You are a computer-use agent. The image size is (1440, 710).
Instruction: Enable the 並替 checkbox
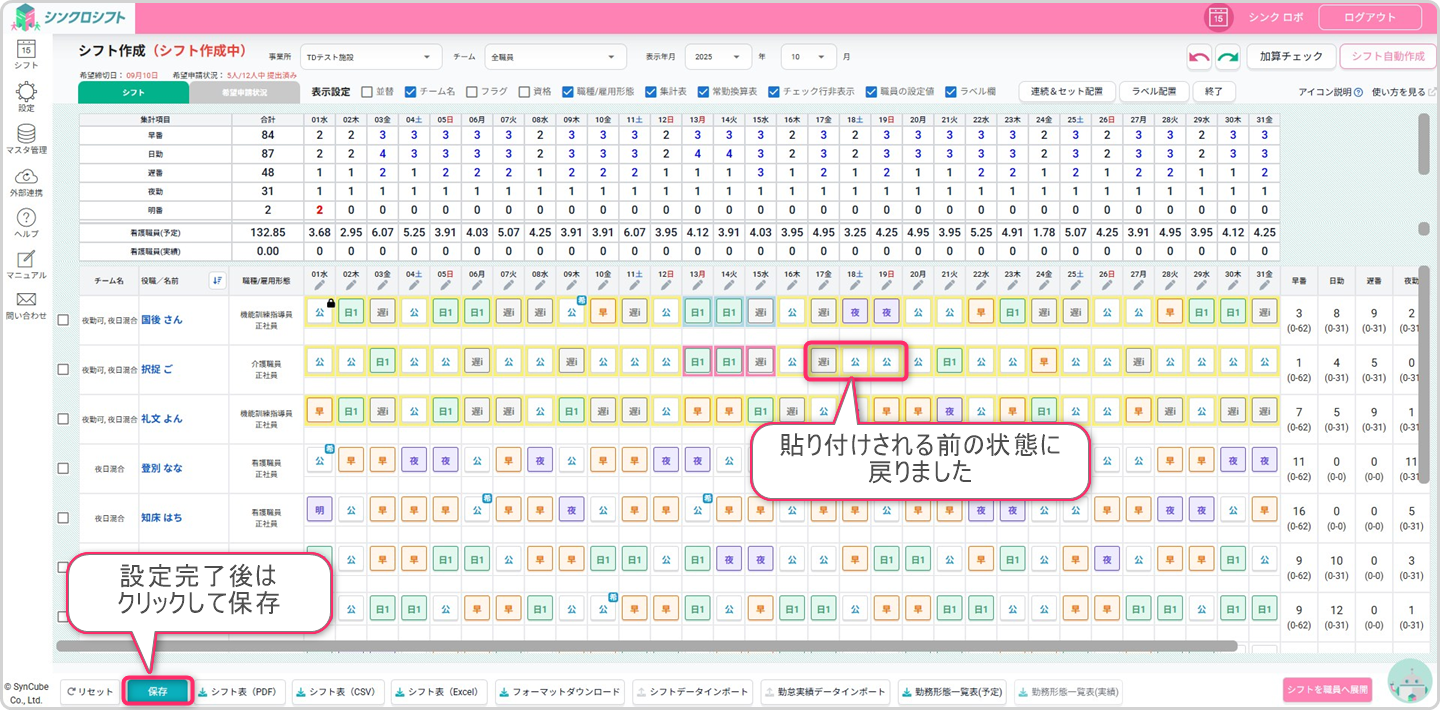(366, 91)
